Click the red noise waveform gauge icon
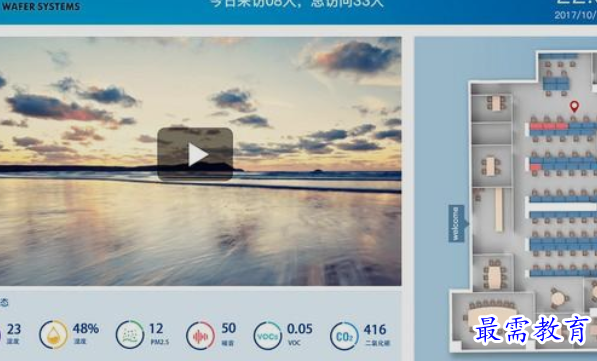The height and width of the screenshot is (361, 597). (201, 335)
